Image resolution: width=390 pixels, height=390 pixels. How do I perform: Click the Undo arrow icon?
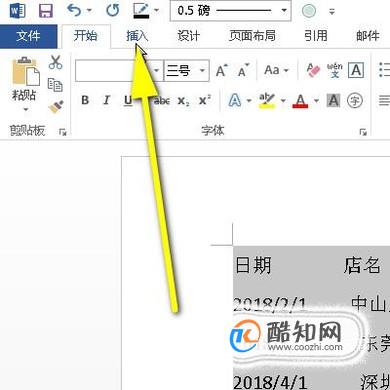coord(74,10)
